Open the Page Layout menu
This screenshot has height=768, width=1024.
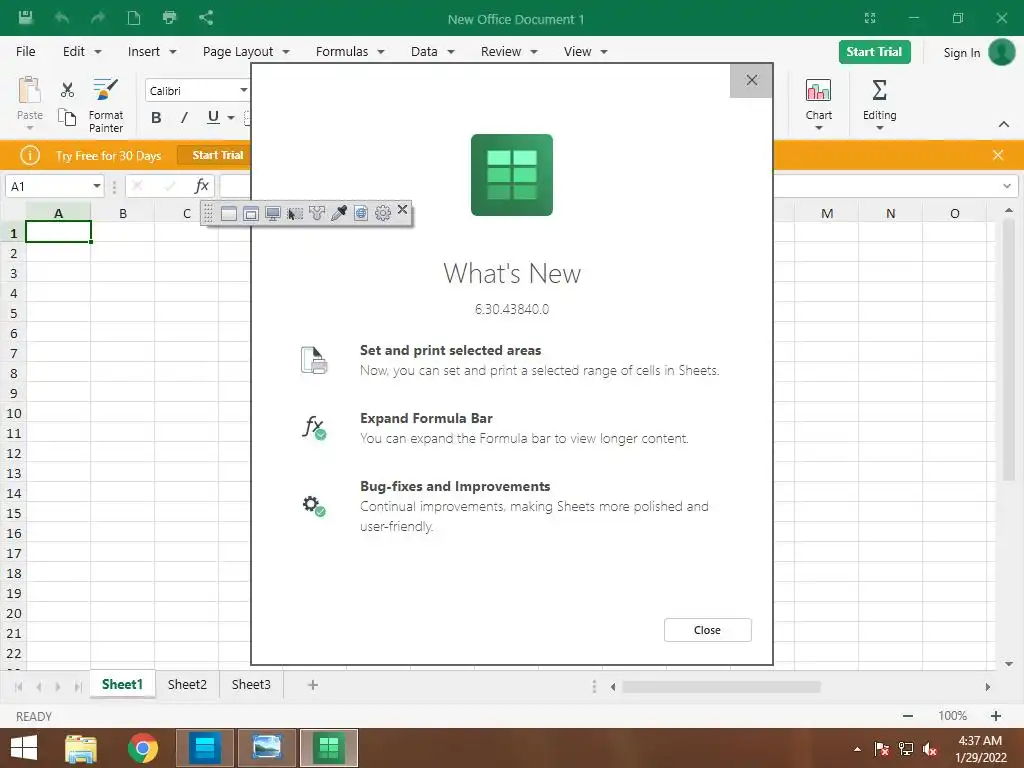click(246, 52)
